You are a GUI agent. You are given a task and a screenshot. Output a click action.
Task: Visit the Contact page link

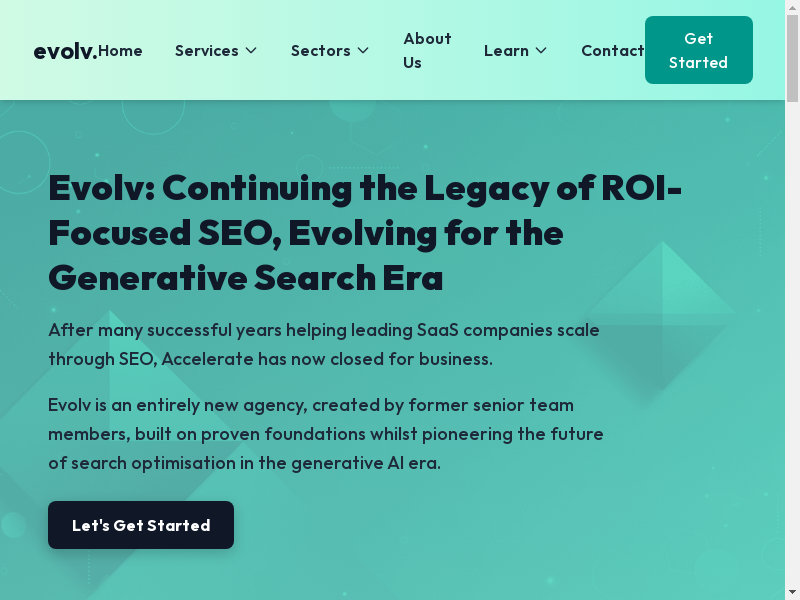(612, 51)
